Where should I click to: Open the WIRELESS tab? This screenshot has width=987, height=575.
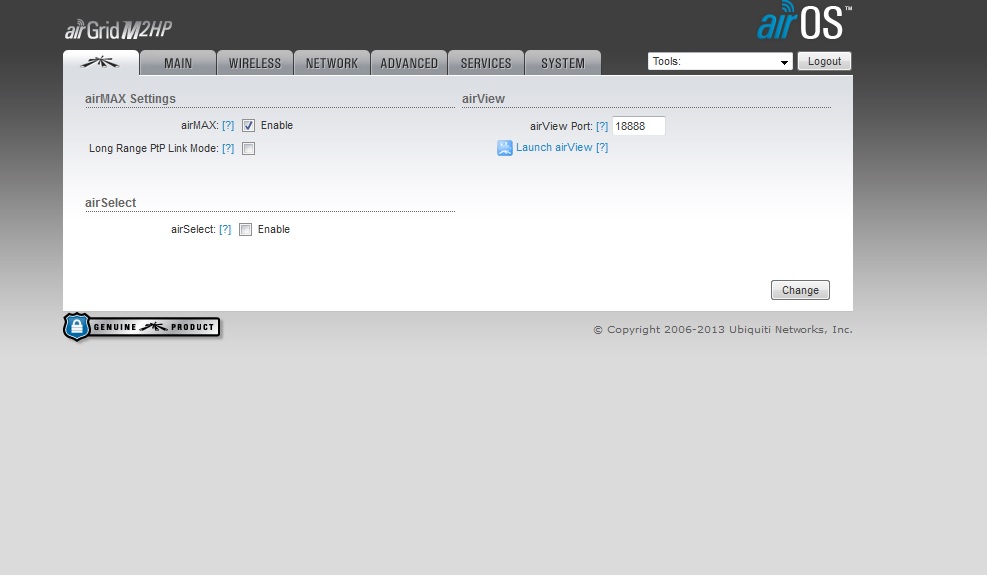(255, 63)
